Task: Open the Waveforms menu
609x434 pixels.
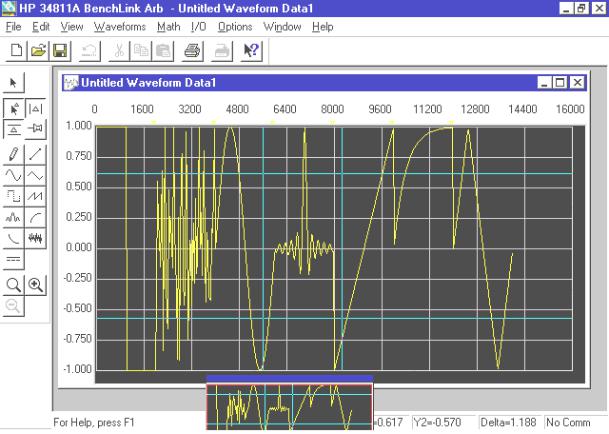Action: [120, 27]
